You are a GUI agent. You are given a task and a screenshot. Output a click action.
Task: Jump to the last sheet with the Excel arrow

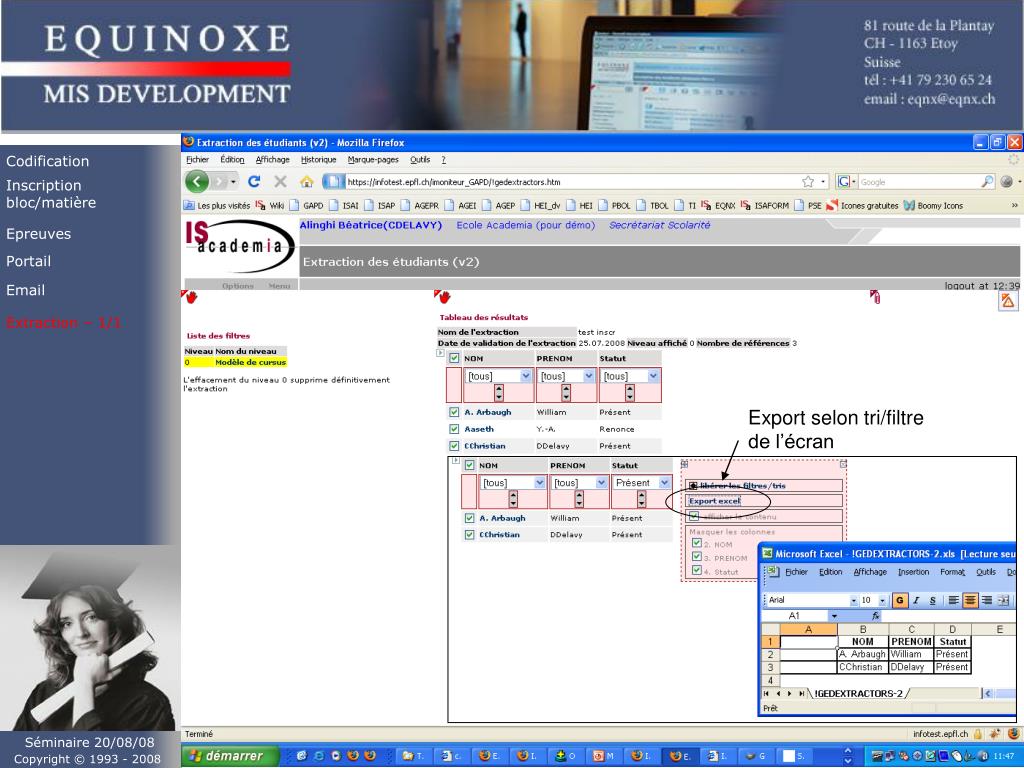801,694
